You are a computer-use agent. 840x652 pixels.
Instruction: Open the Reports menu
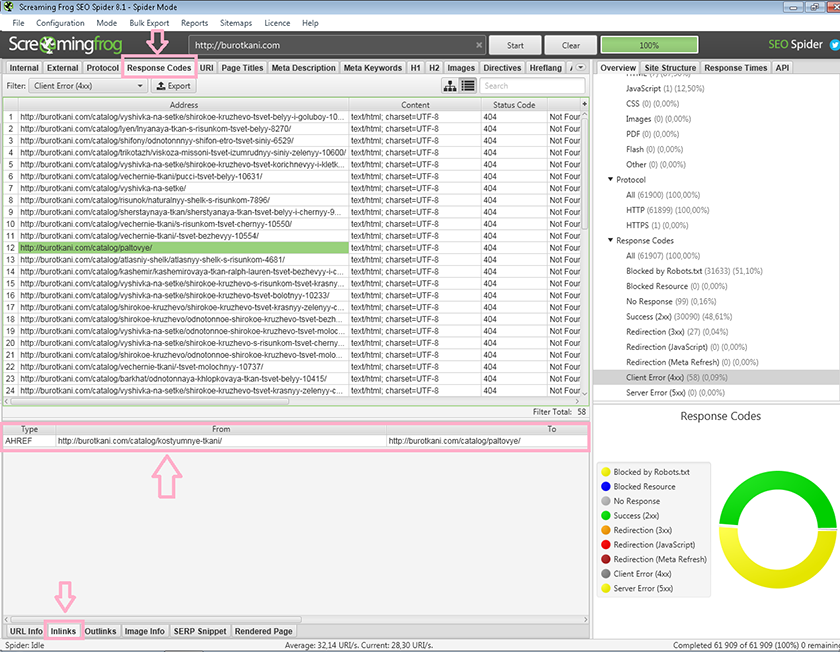tap(194, 23)
